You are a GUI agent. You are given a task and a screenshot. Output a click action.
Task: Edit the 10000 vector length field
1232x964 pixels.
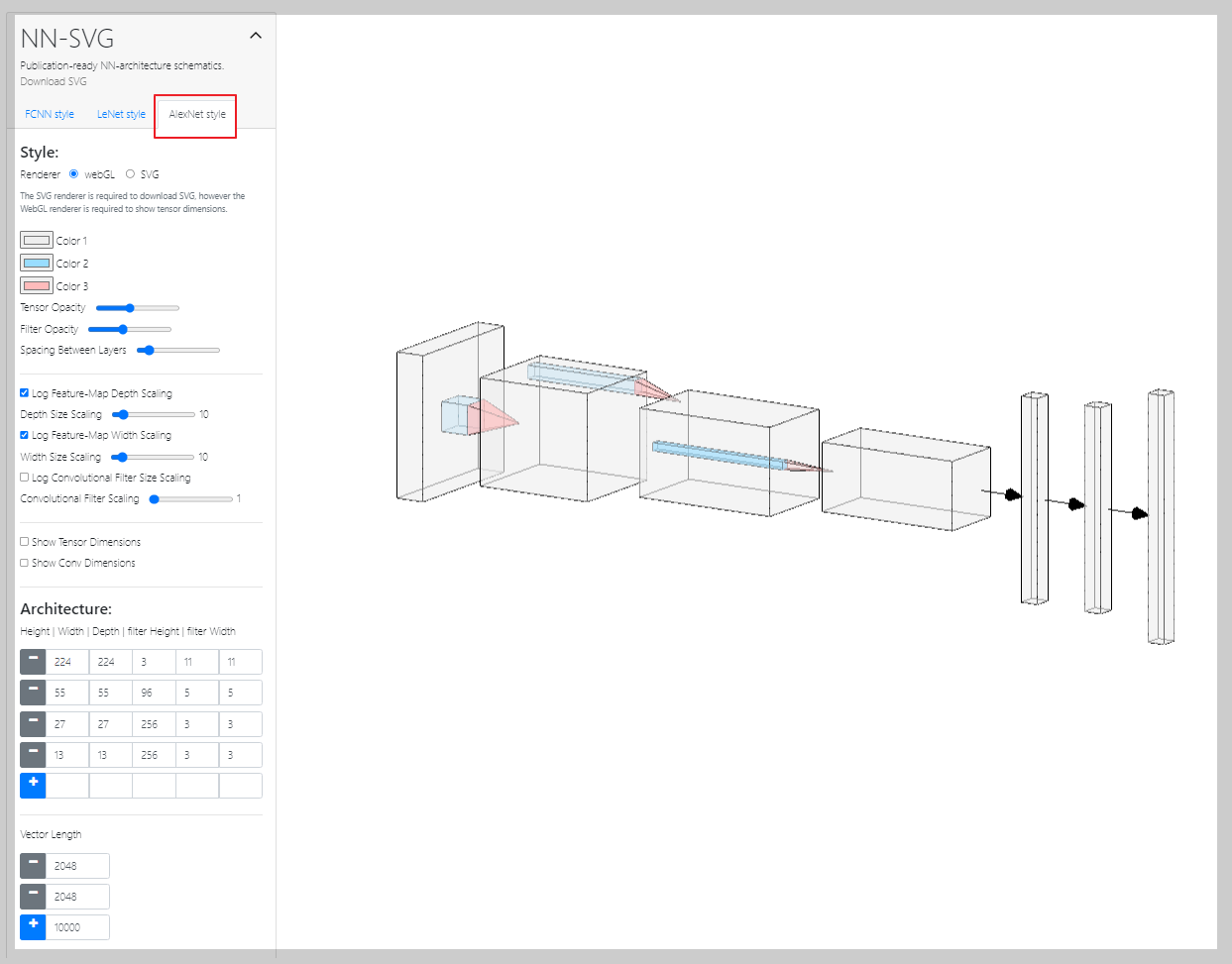(x=77, y=926)
